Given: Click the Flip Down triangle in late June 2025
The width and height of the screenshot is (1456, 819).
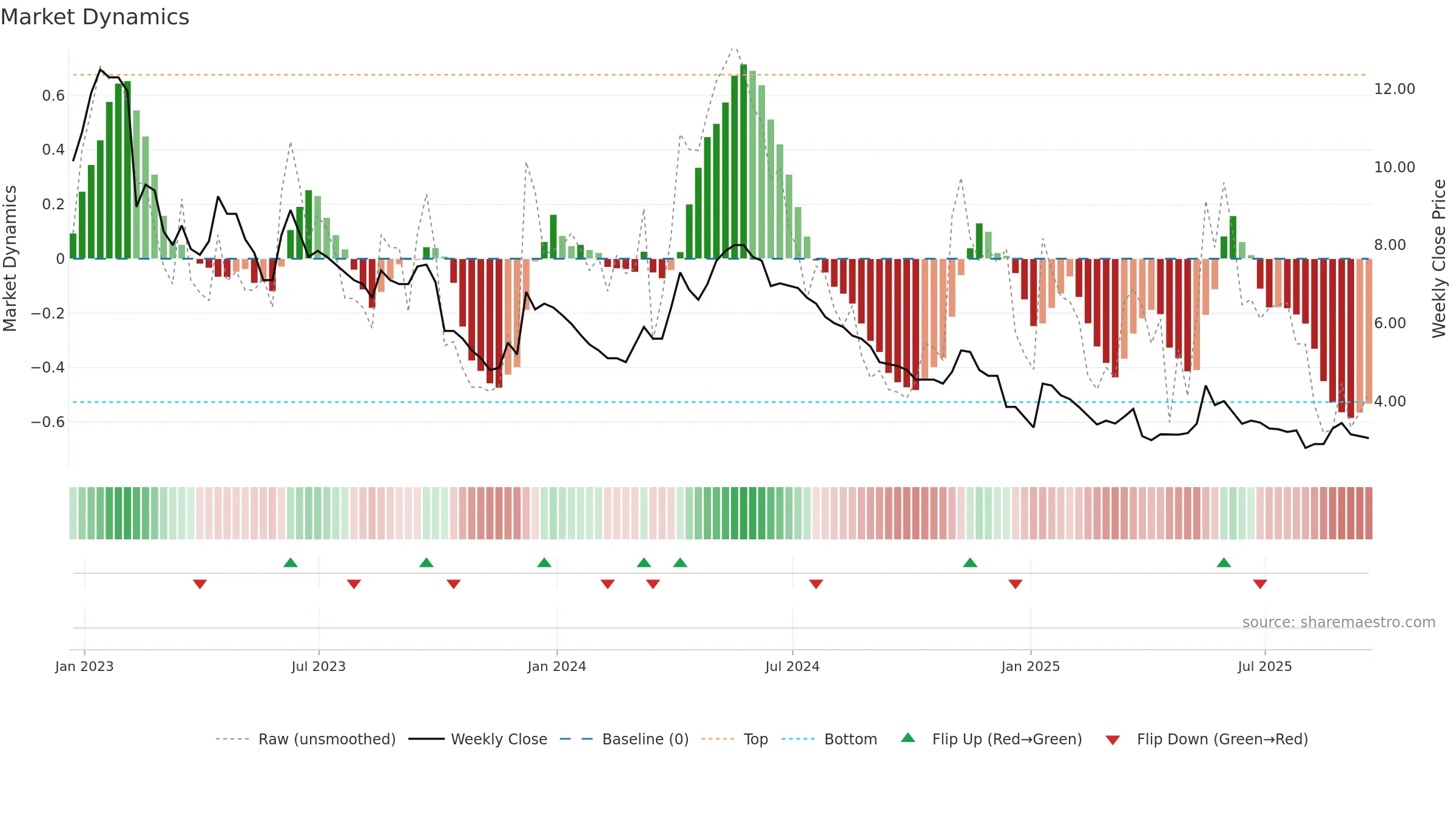Looking at the screenshot, I should click(x=1260, y=584).
